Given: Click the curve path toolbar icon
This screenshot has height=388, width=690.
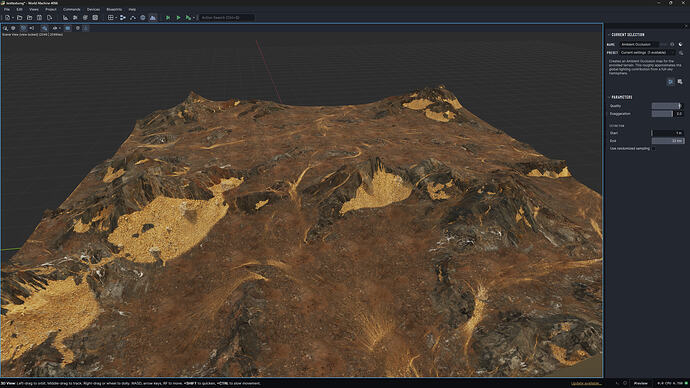Looking at the screenshot, I should coord(132,18).
